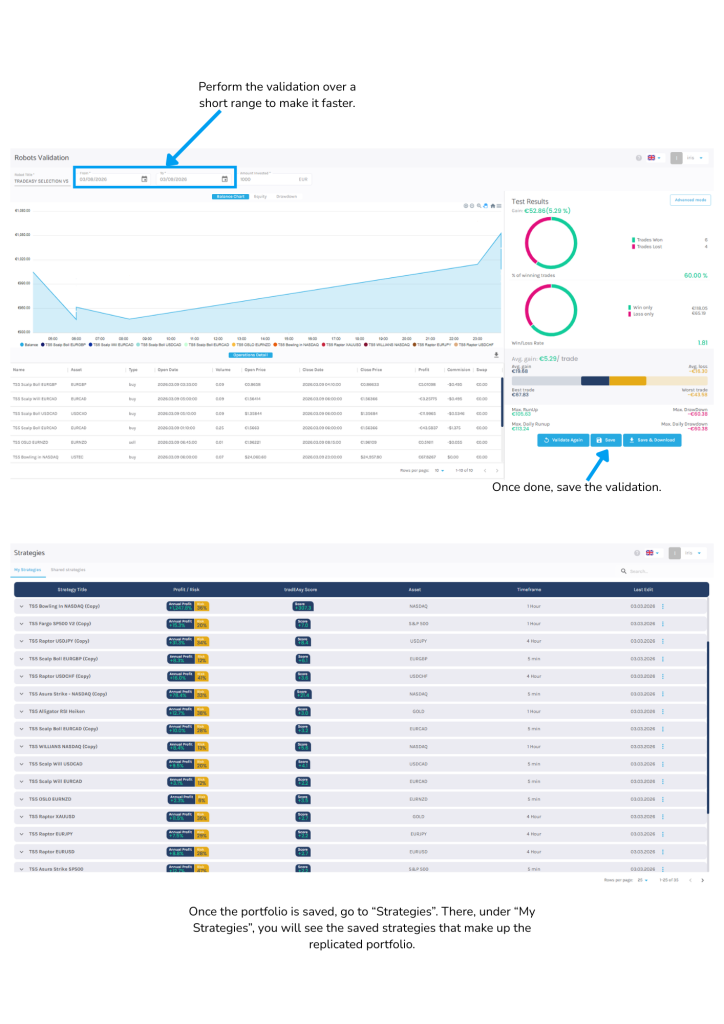Open the To date calendar picker
Screen dimensions: 724x1024
click(225, 180)
